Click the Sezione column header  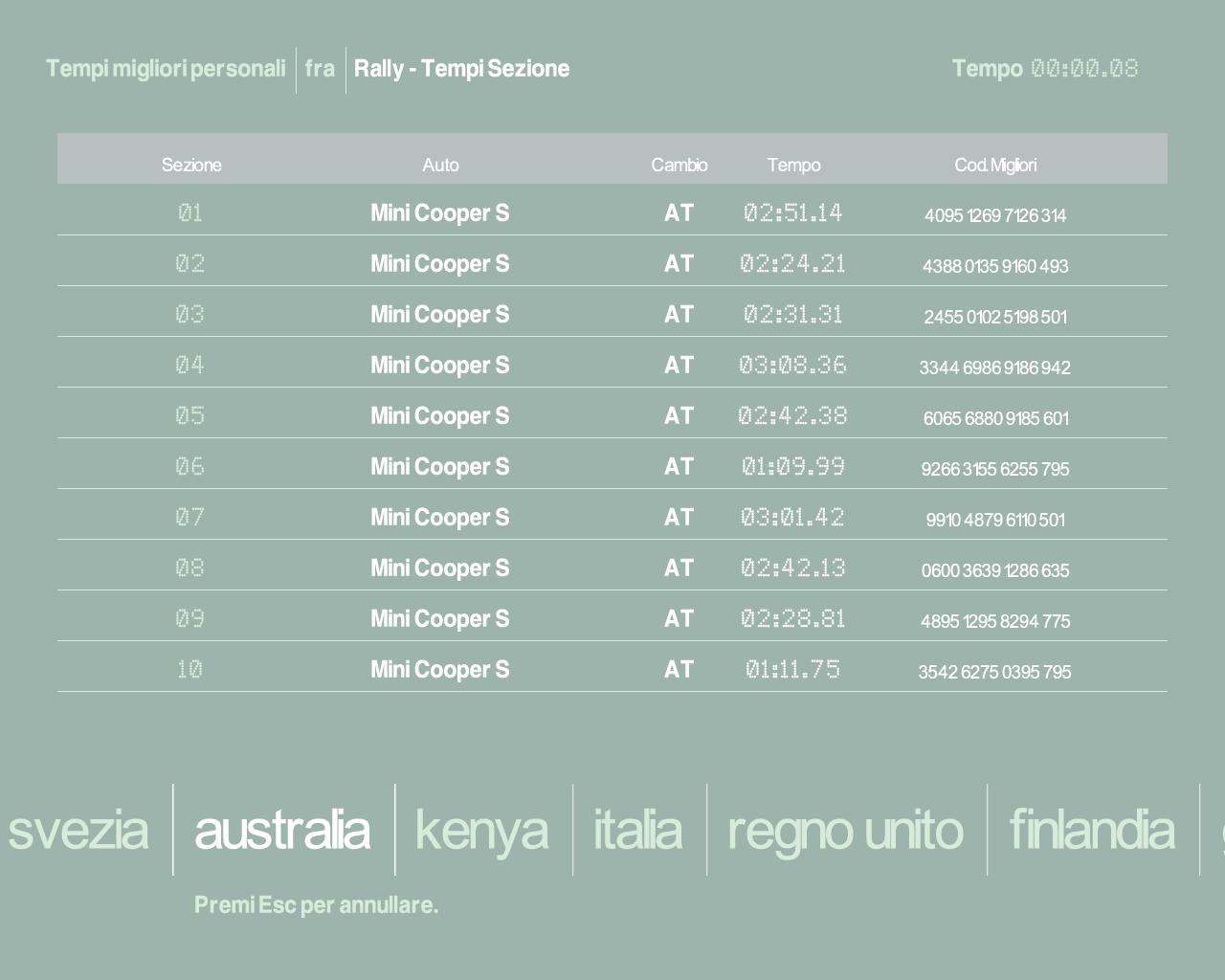(191, 165)
